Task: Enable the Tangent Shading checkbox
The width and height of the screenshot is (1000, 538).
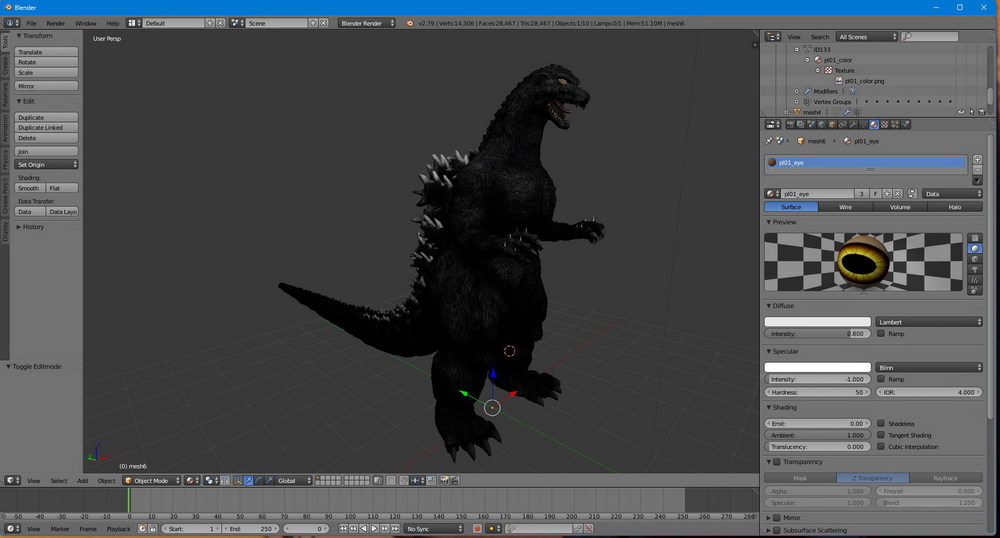Action: pyautogui.click(x=881, y=435)
